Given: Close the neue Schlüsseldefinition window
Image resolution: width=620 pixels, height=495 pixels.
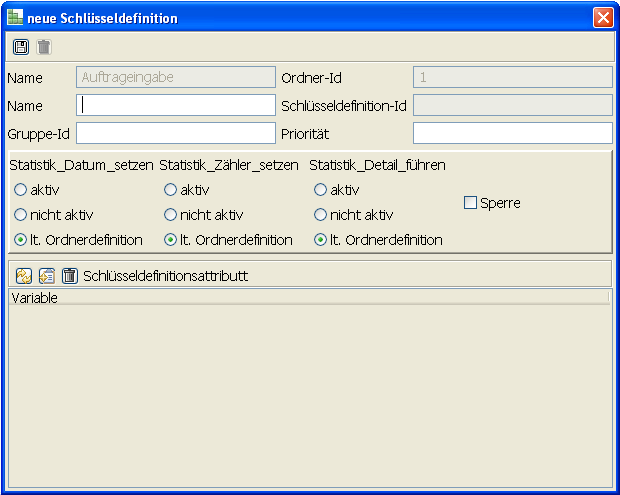Looking at the screenshot, I should click(603, 18).
